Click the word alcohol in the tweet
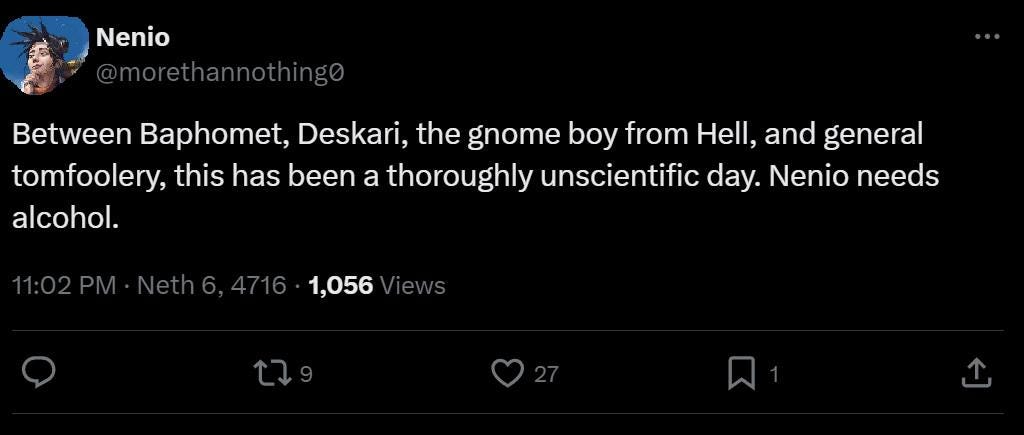Image resolution: width=1024 pixels, height=435 pixels. pos(65,219)
